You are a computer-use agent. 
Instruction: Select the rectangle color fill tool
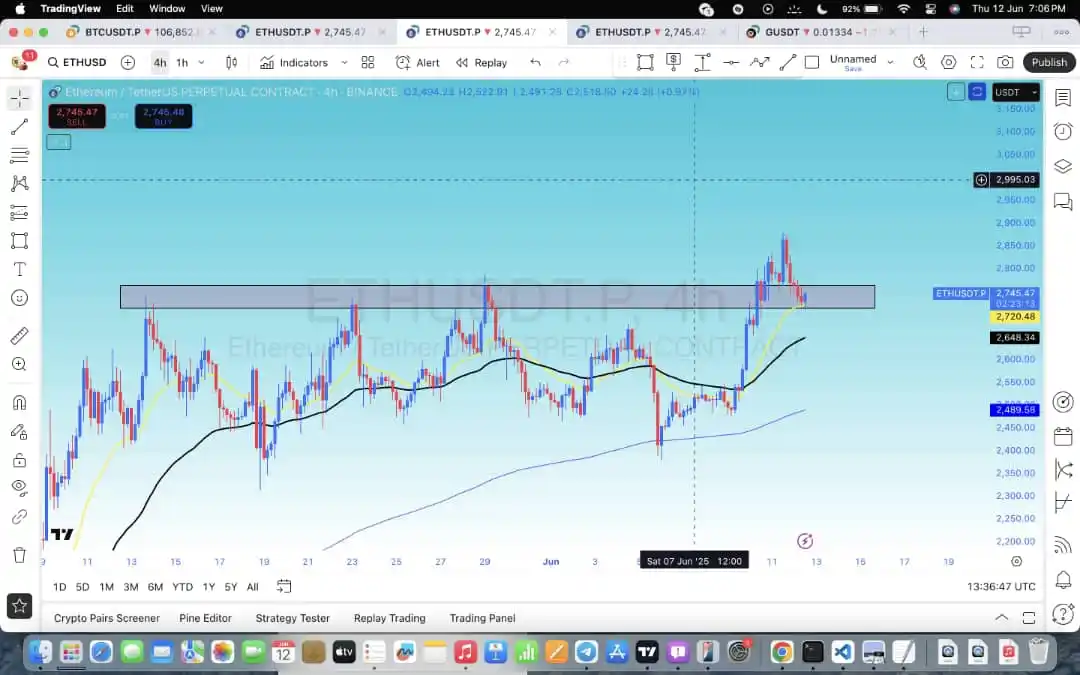click(812, 62)
